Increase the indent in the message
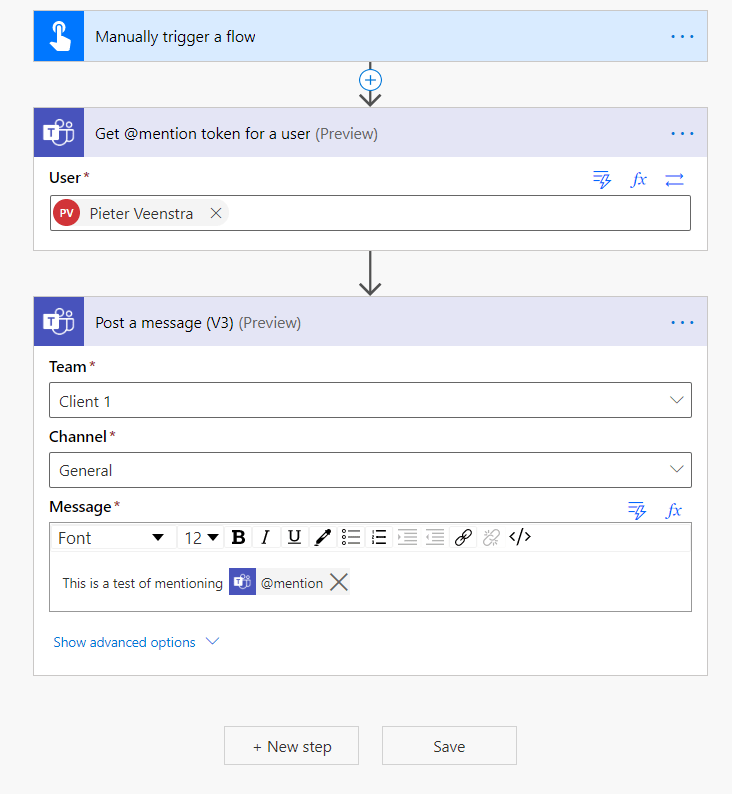The height and width of the screenshot is (794, 732). coord(407,537)
